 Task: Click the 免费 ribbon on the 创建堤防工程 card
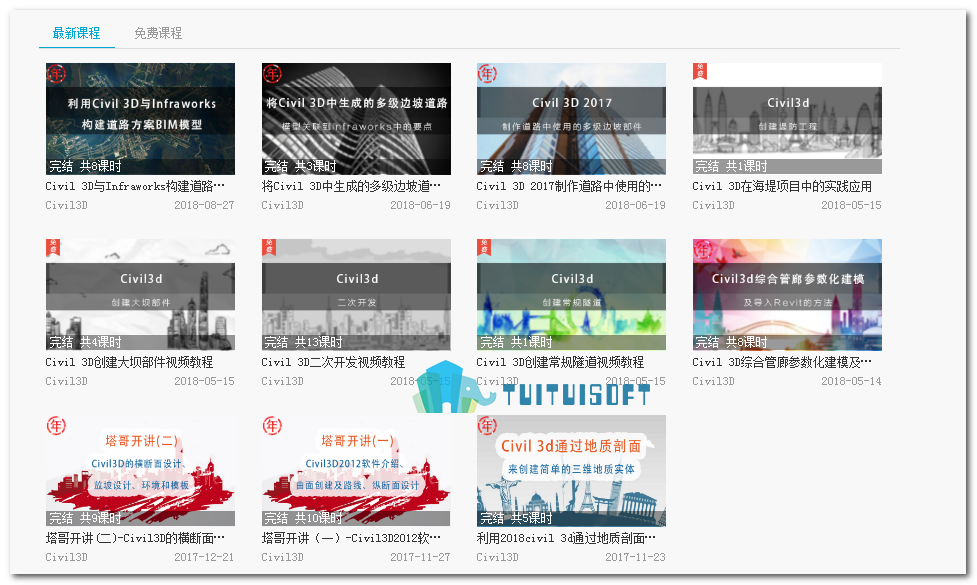[x=700, y=71]
